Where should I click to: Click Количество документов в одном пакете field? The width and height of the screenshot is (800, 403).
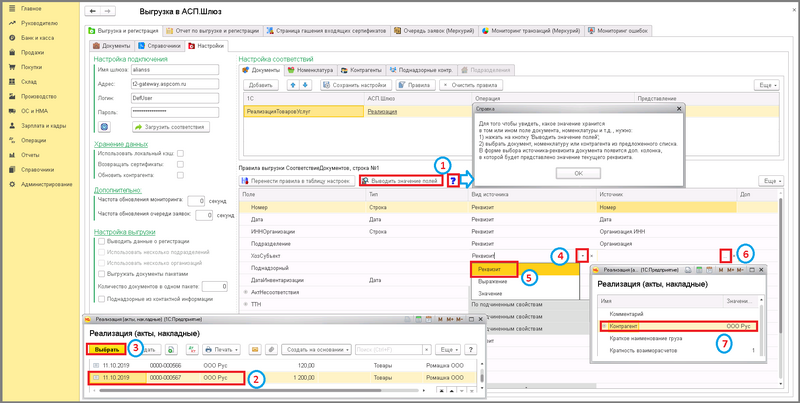(x=215, y=286)
